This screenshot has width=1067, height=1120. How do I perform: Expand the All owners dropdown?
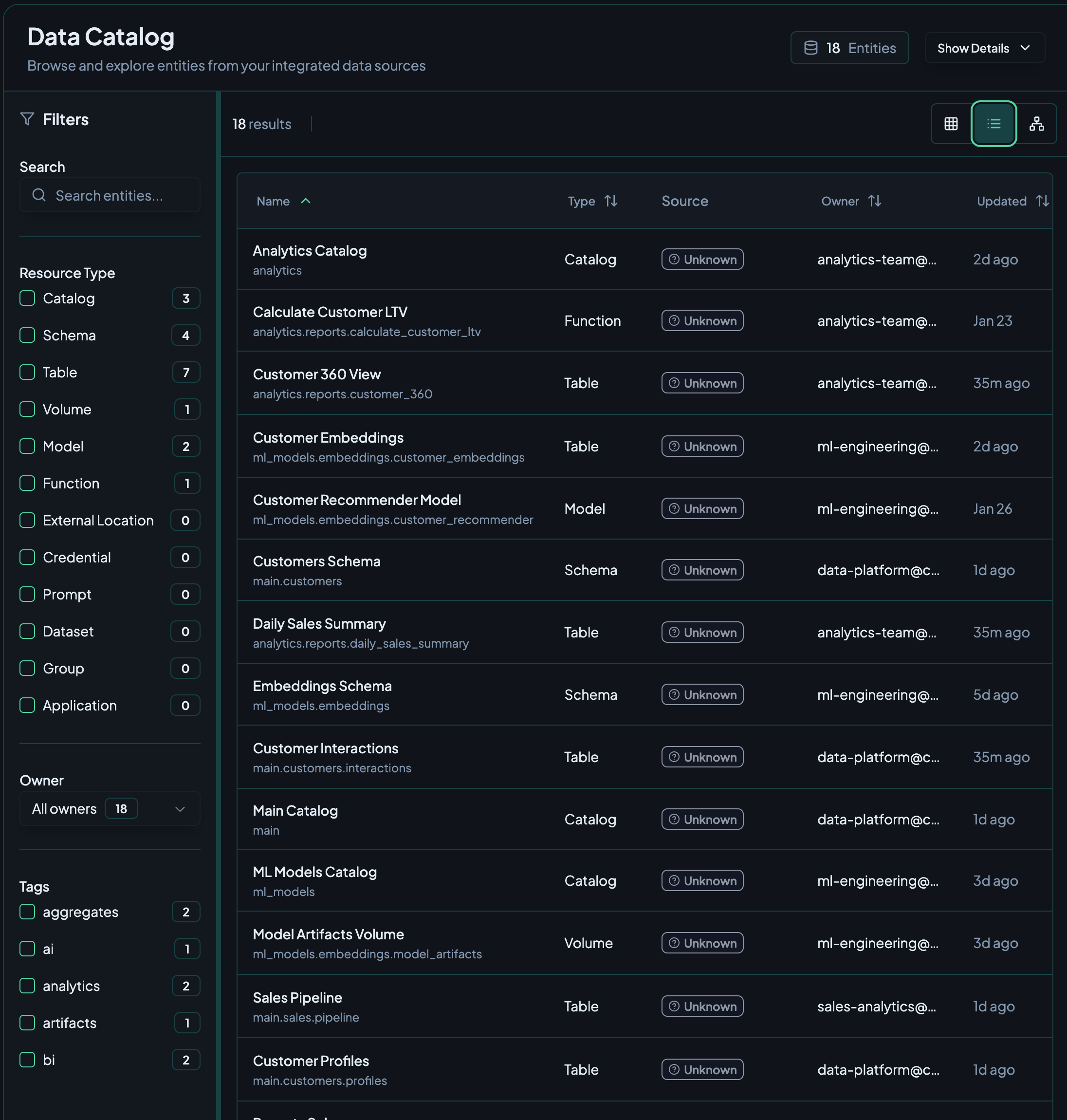pos(110,809)
